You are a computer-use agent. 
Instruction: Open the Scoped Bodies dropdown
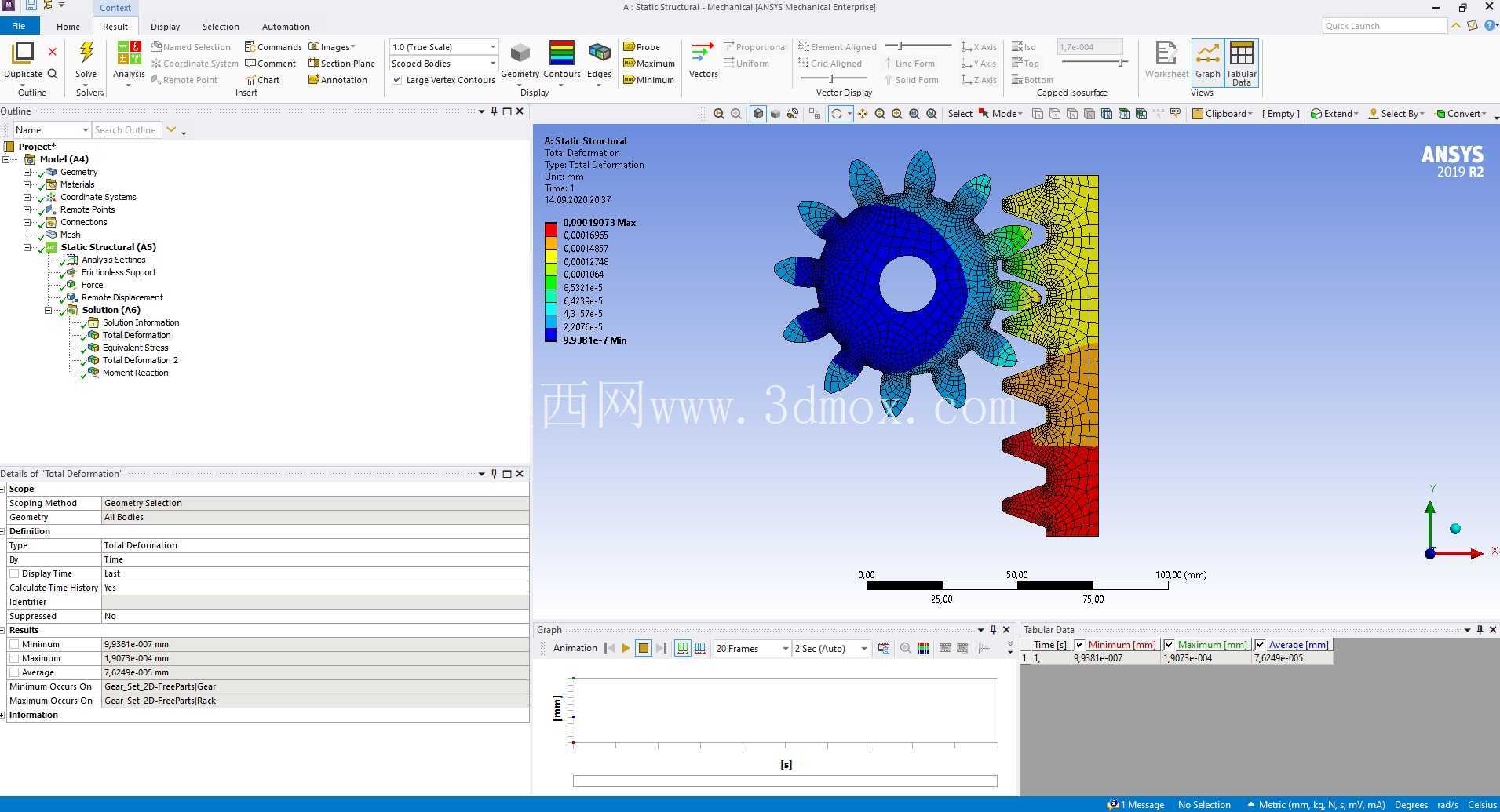(x=443, y=64)
